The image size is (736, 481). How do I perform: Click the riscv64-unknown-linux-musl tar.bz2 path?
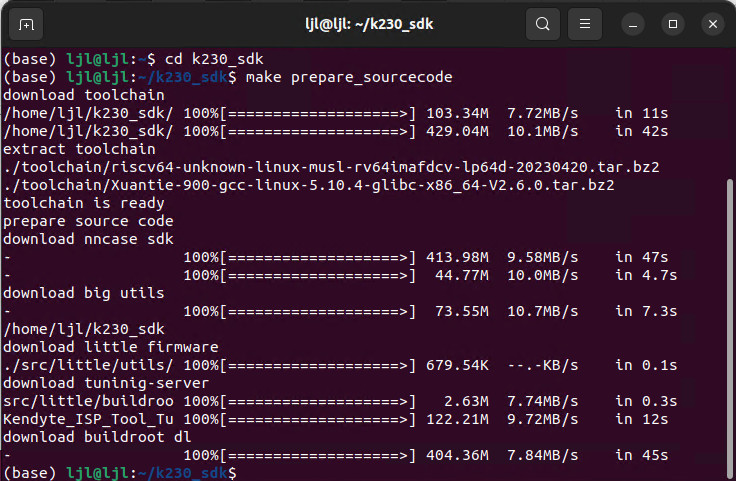tap(331, 167)
